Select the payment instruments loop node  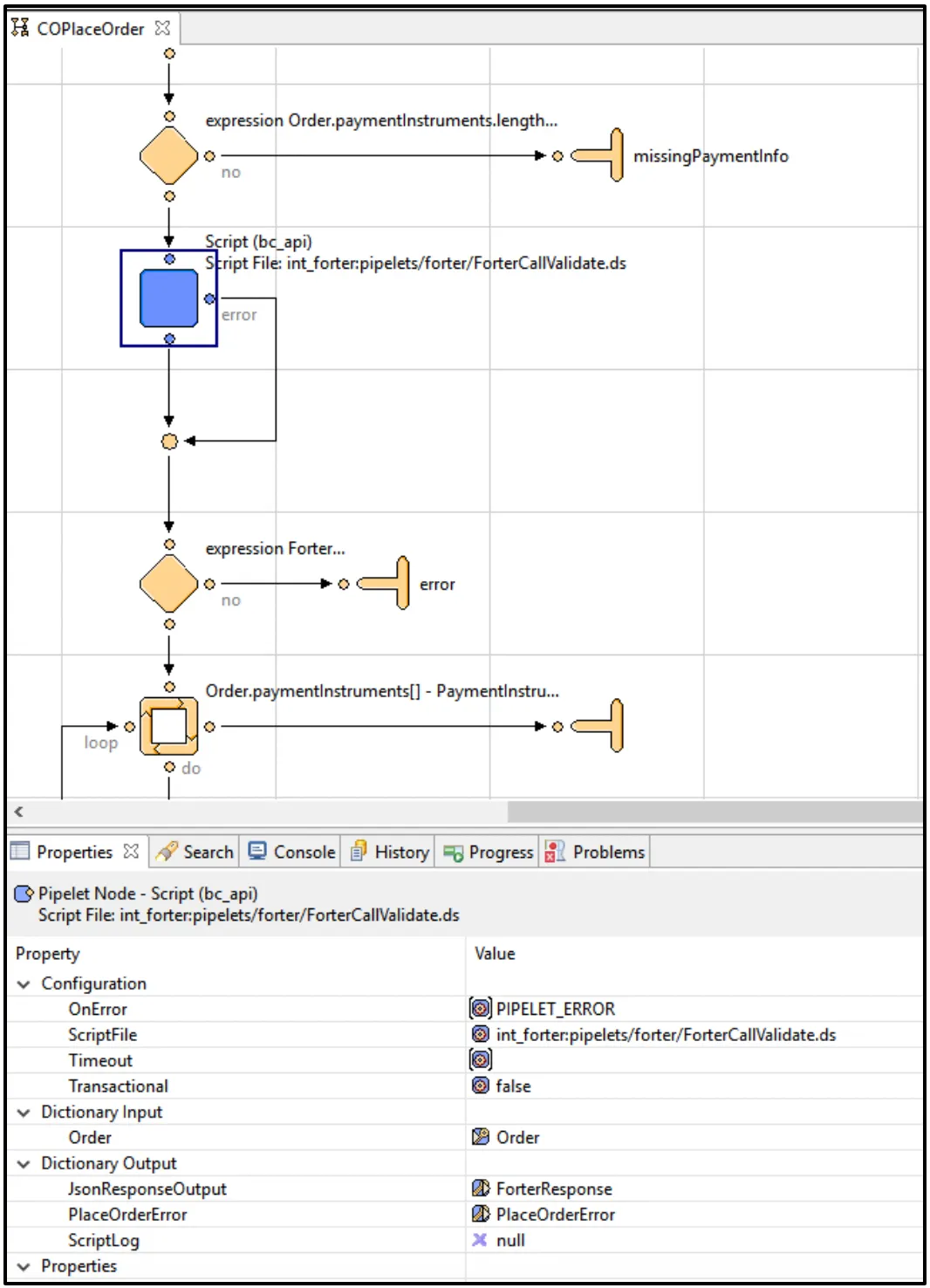169,726
